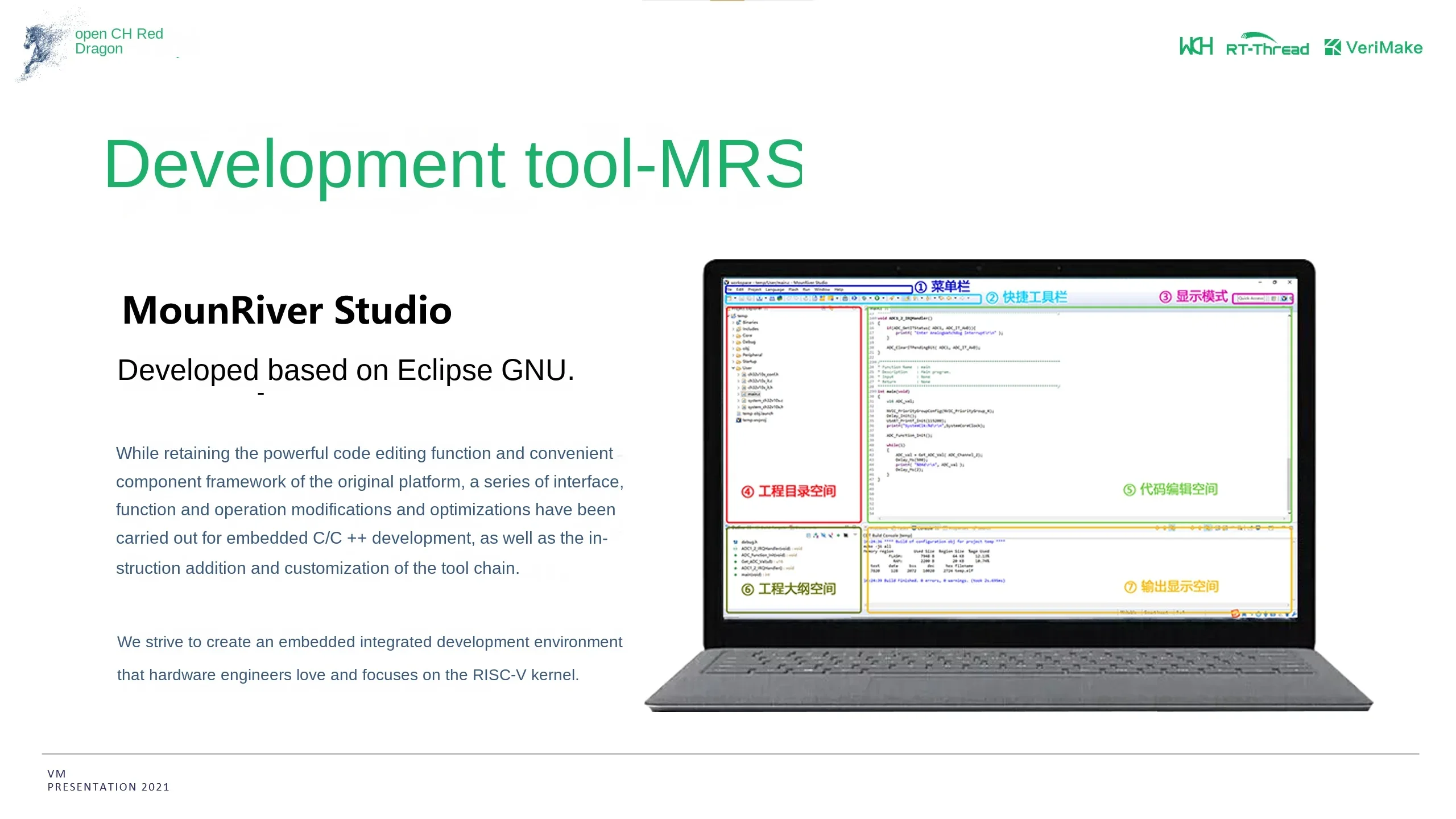Open the Window menu

(x=822, y=289)
